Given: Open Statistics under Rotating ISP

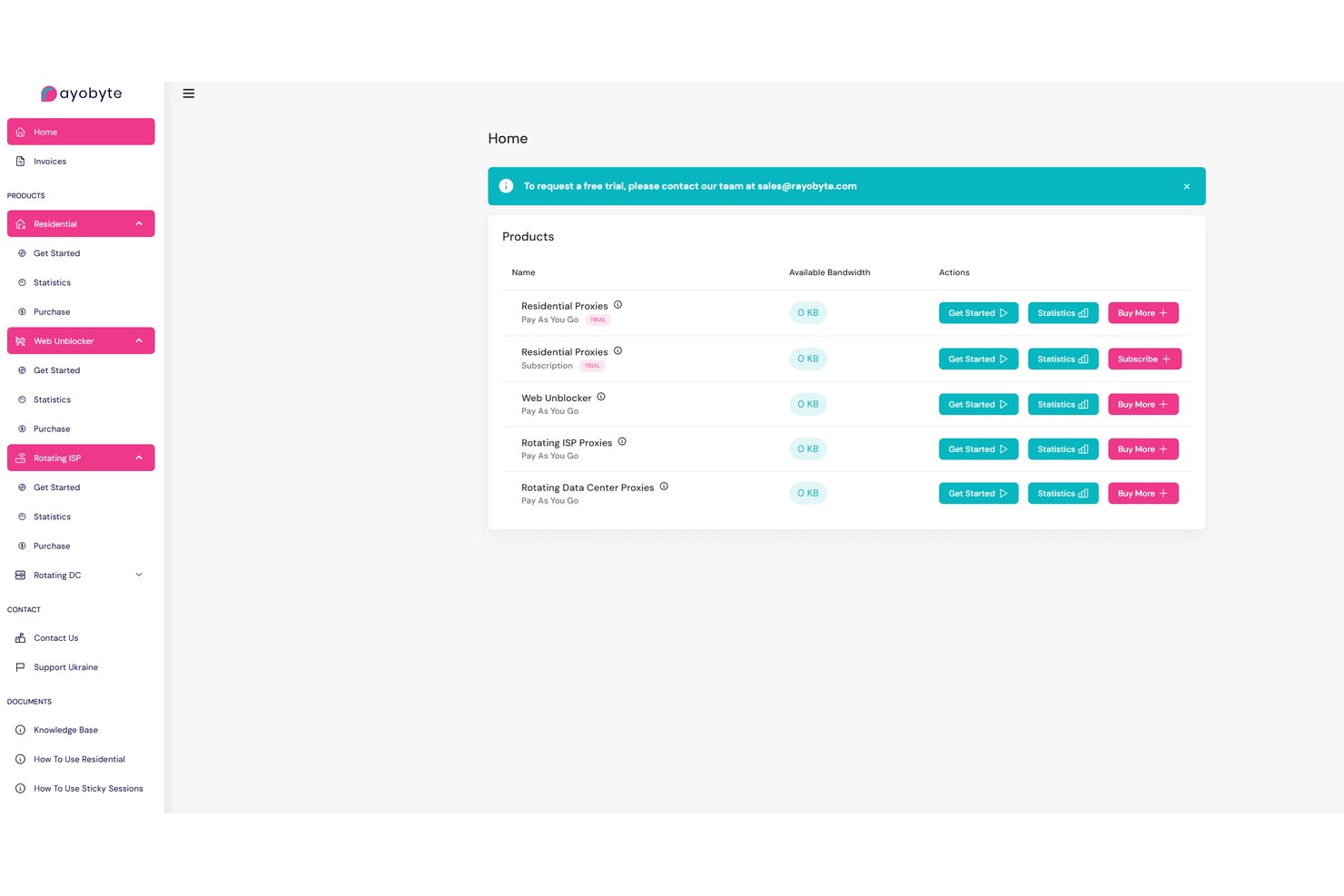Looking at the screenshot, I should click(81, 517).
